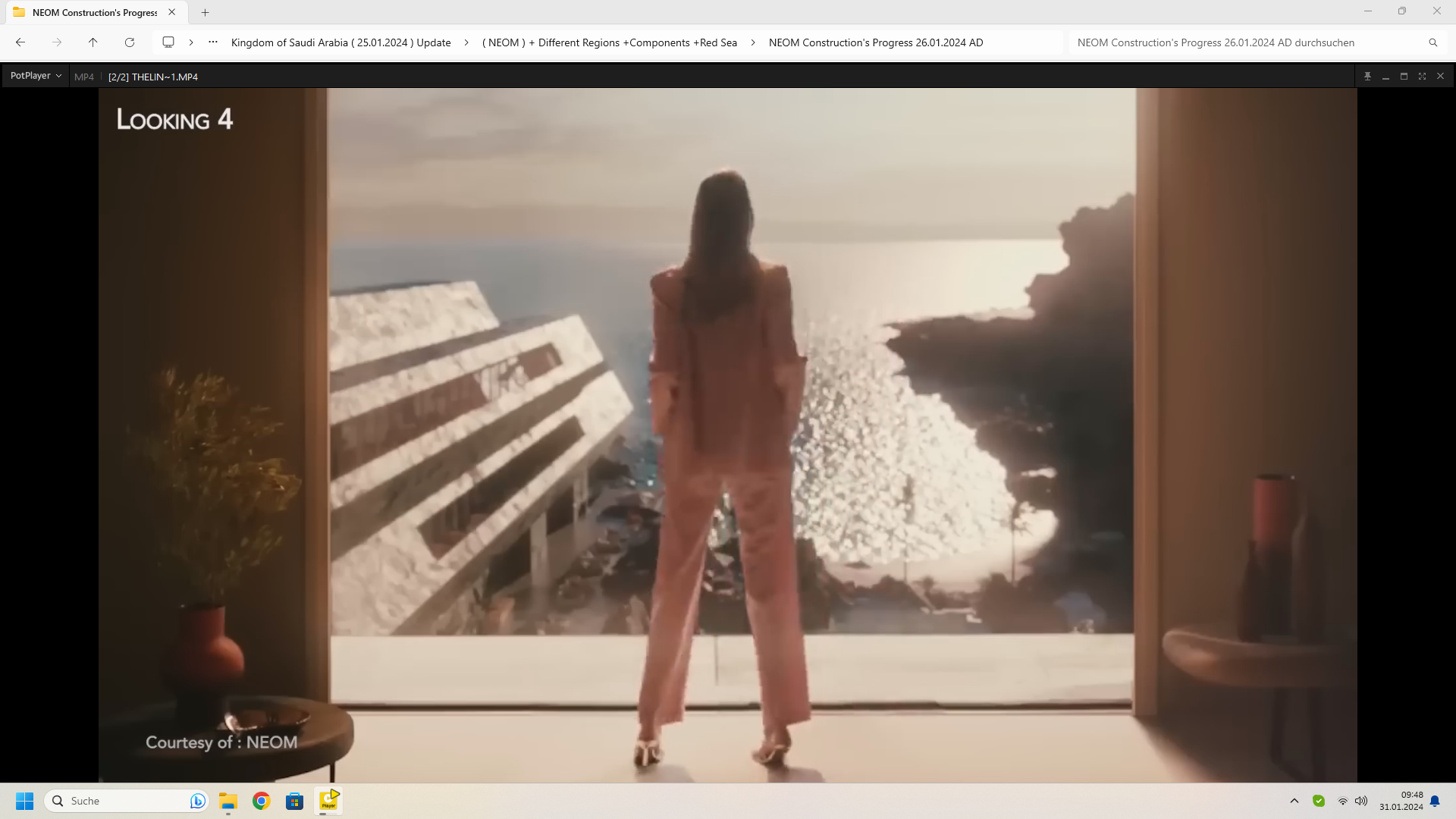Open File Explorer from the taskbar
The width and height of the screenshot is (1456, 819).
[x=228, y=801]
